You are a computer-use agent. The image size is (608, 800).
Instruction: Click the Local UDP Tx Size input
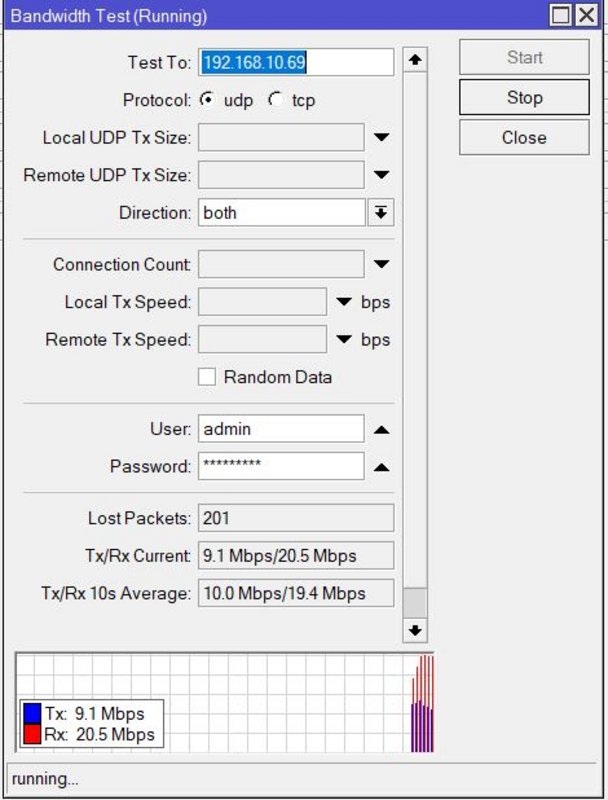click(x=281, y=137)
